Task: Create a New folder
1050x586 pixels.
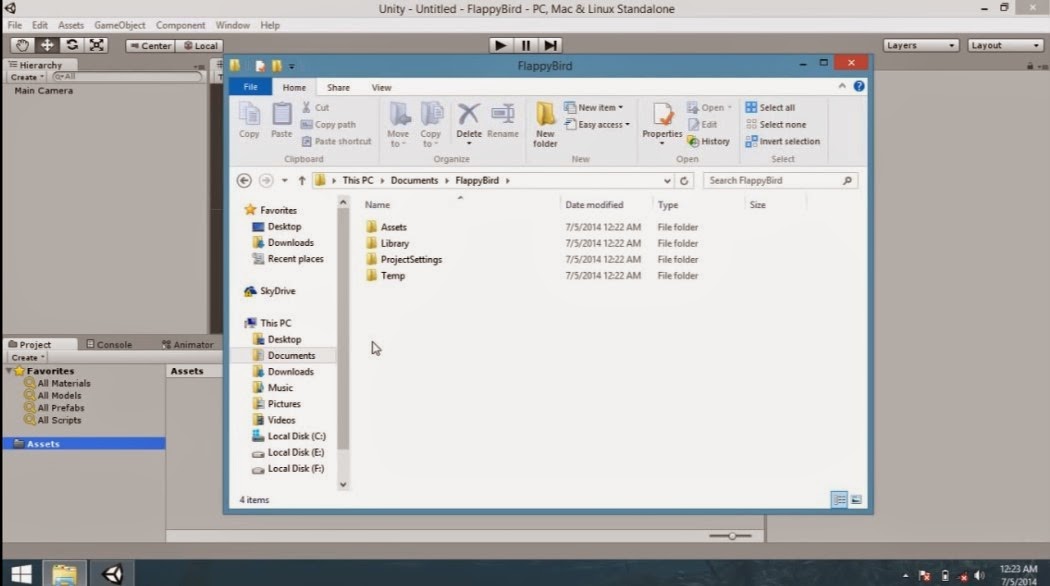Action: tap(545, 125)
